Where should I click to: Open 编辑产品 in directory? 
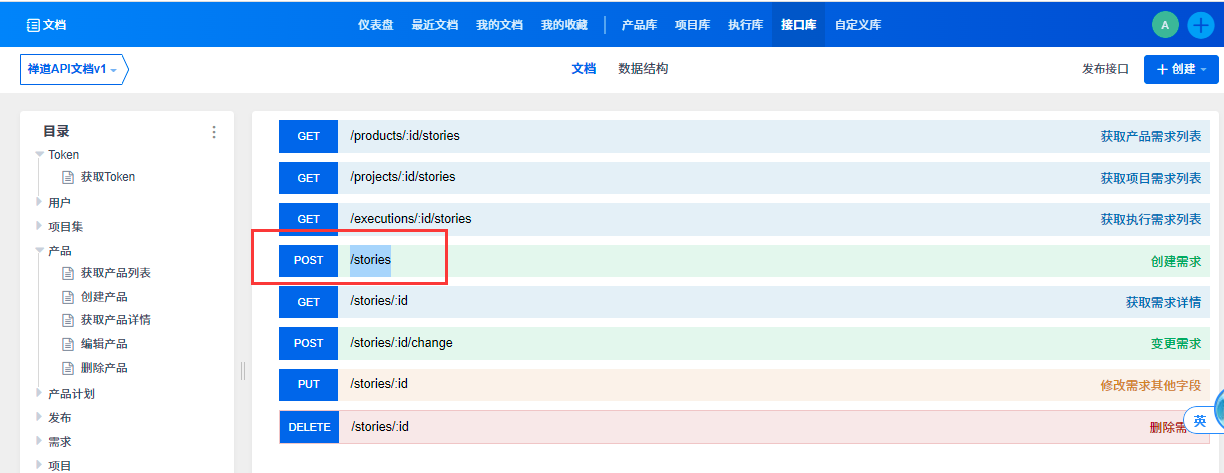[x=104, y=344]
